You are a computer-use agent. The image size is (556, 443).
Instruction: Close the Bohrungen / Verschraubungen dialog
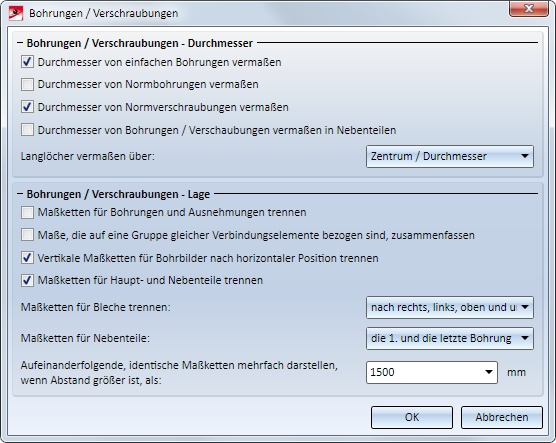(529, 9)
